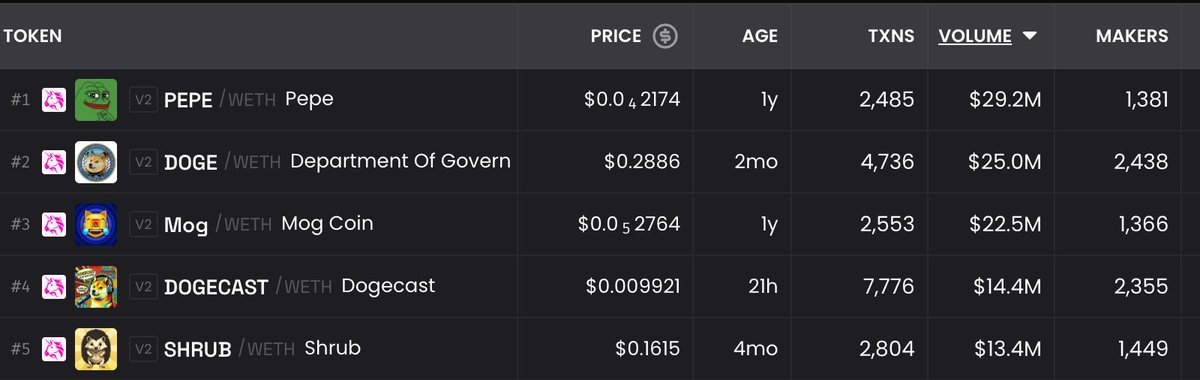1200x380 pixels.
Task: Sort by the PRICE column header
Action: click(x=616, y=36)
